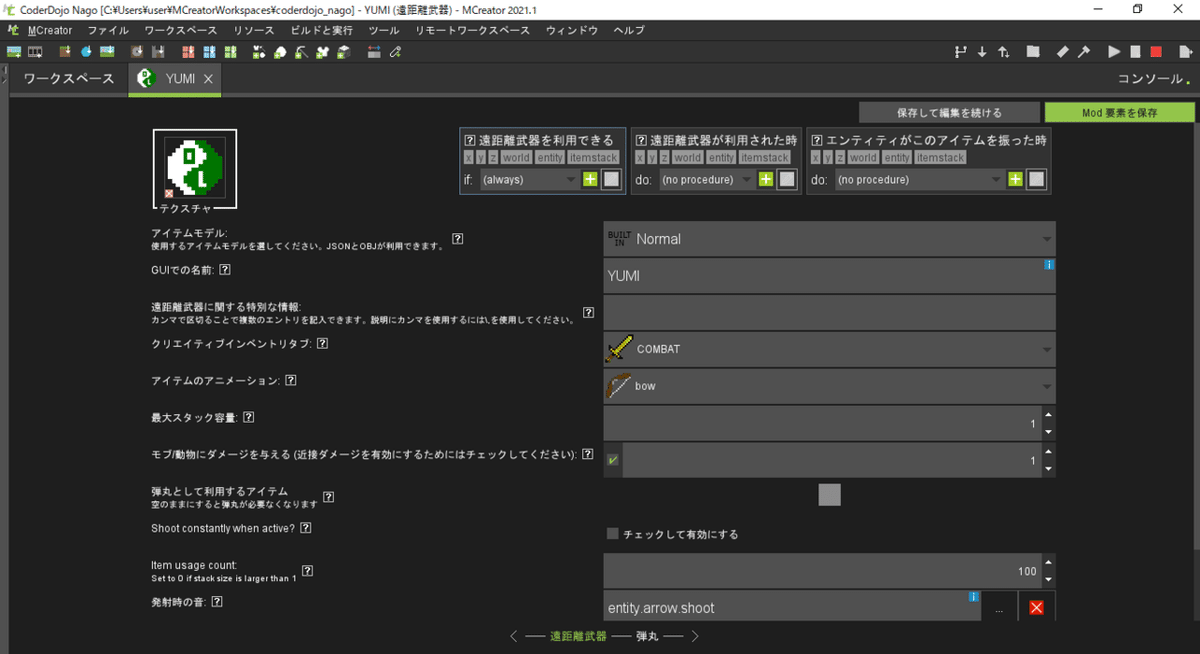Export the mod file using rightmost toolbar icon

[x=1185, y=51]
